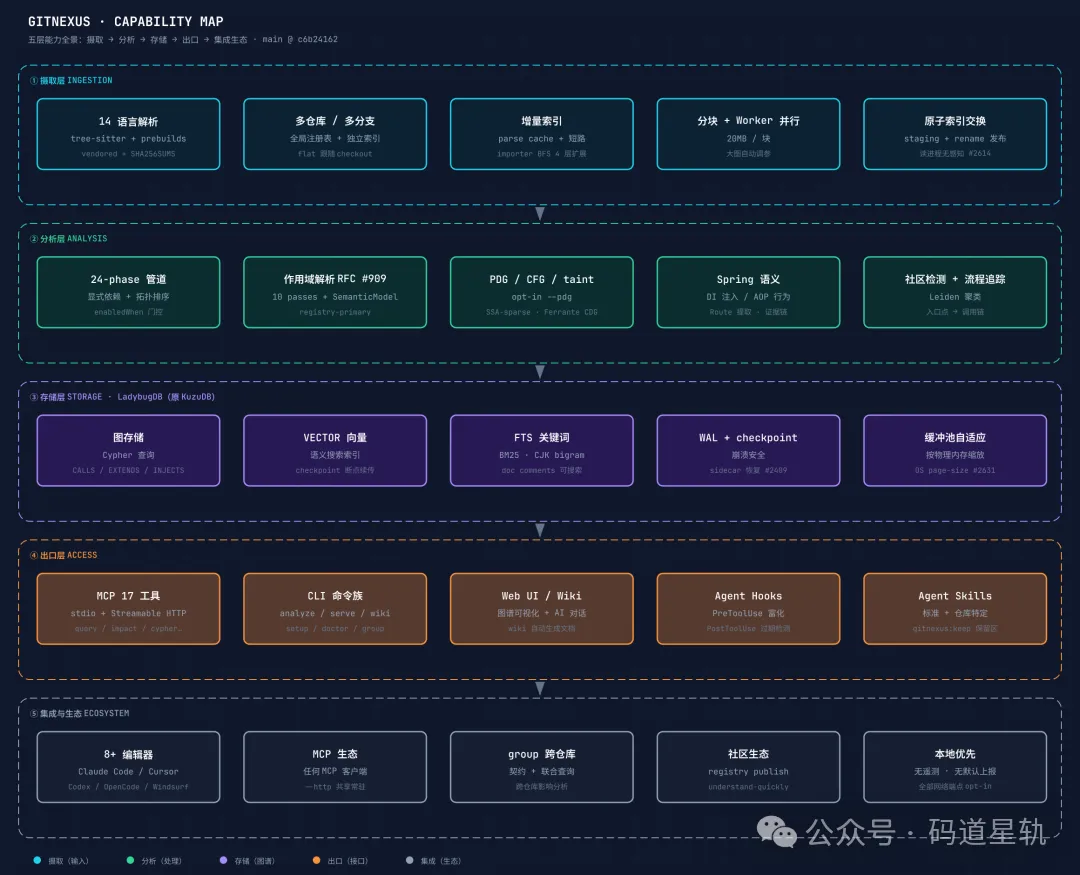Click the 摄取 (输入) legend label
The image size is (1080, 875).
[68, 861]
